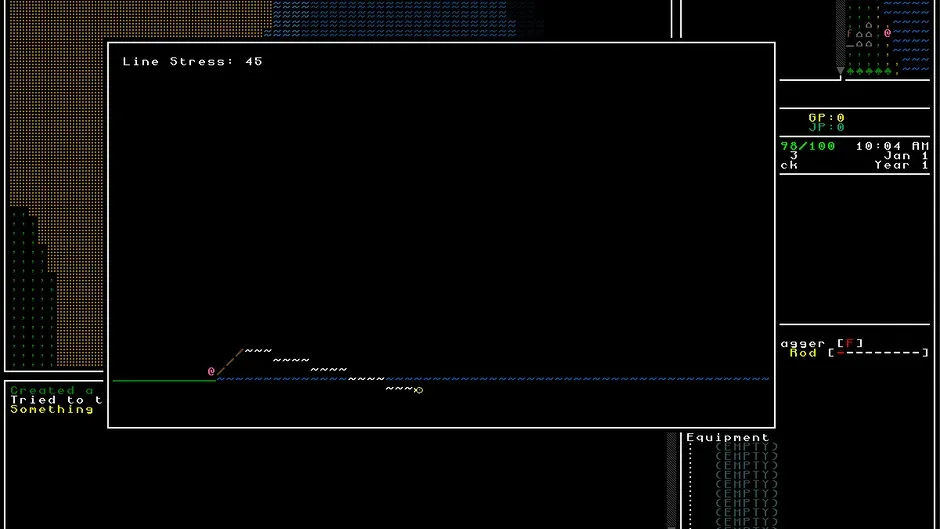Screen dimensions: 940x529
Task: Click the leftmost green tree on the minimap
Action: (850, 71)
